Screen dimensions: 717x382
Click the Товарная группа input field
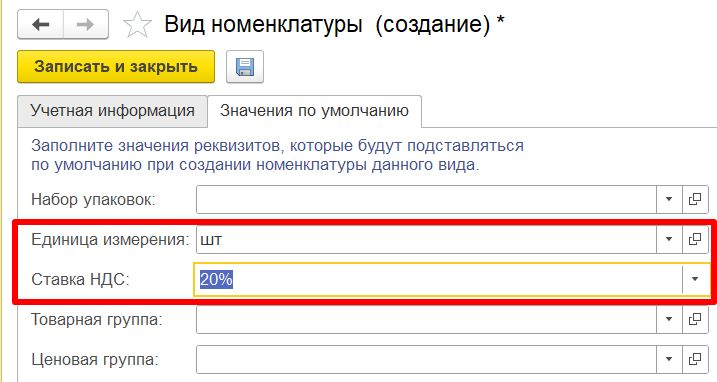tap(426, 319)
